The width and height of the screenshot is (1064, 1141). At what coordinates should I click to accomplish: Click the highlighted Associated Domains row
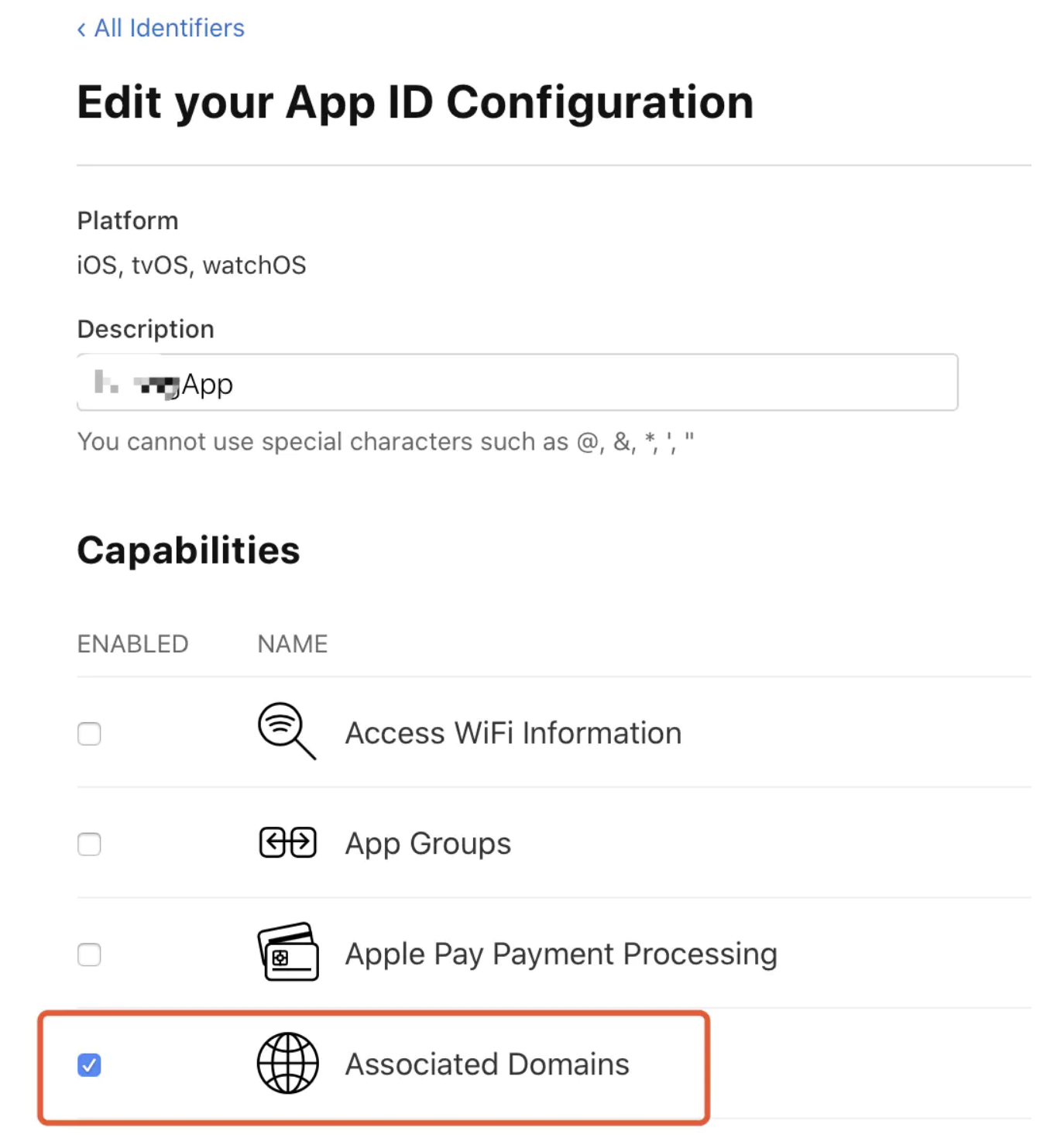[x=372, y=1065]
